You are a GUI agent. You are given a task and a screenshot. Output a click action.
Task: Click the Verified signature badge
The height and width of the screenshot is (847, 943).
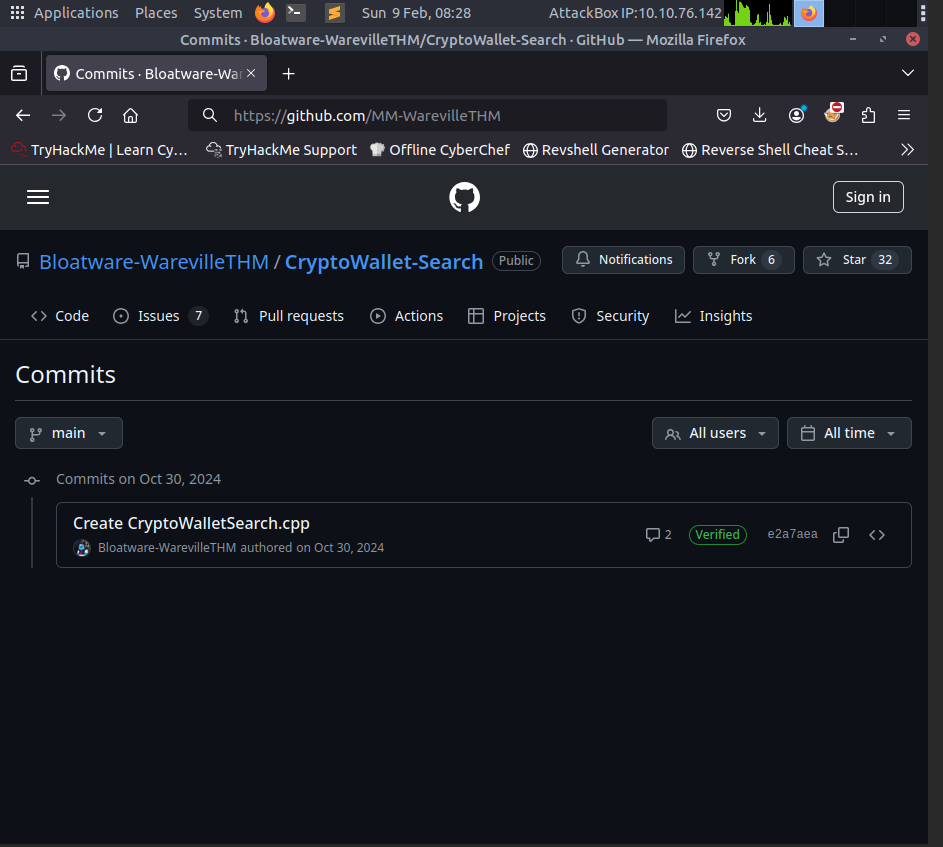[x=717, y=535]
